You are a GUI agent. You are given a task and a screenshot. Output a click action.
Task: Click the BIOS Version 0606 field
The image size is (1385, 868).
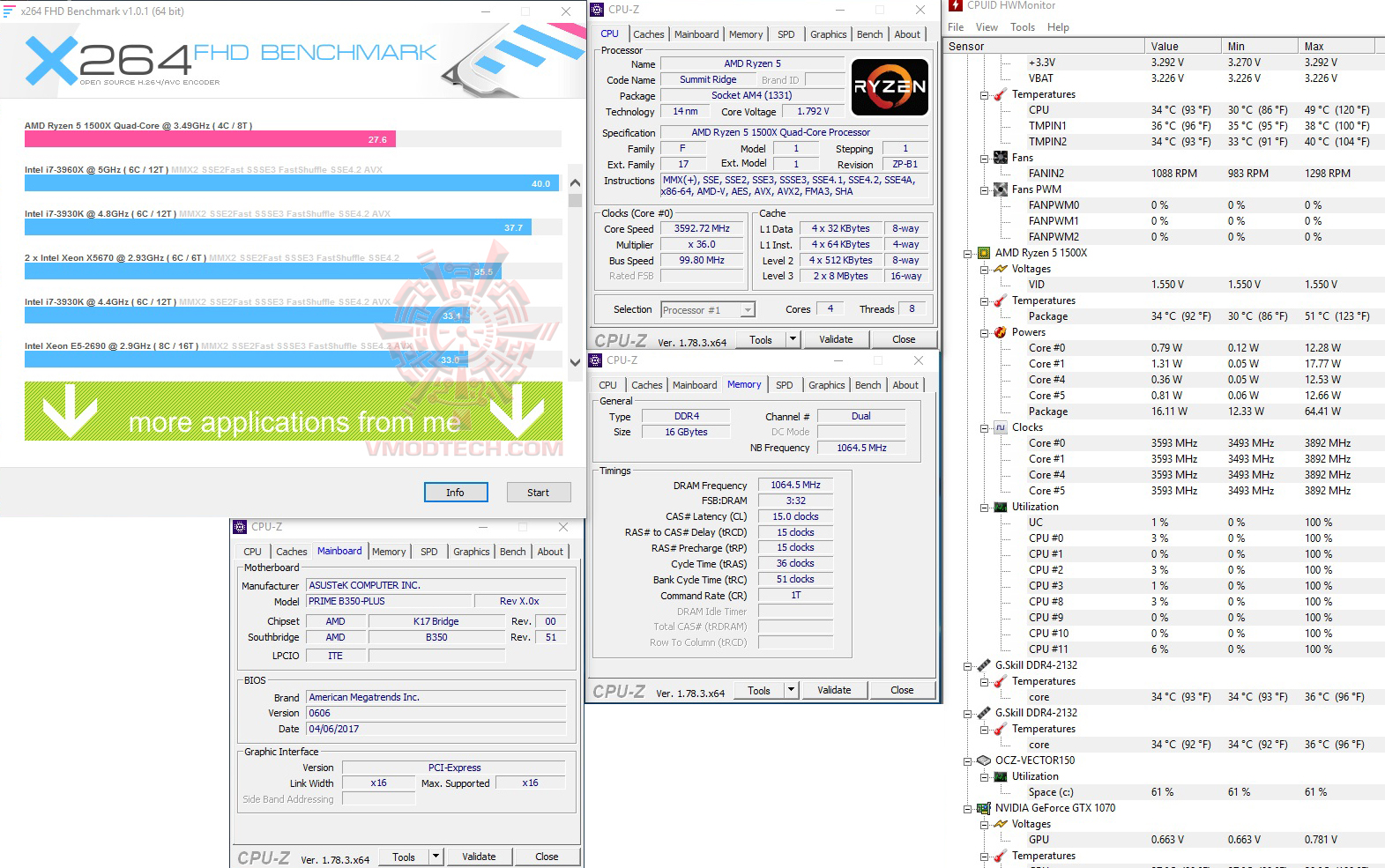(436, 713)
